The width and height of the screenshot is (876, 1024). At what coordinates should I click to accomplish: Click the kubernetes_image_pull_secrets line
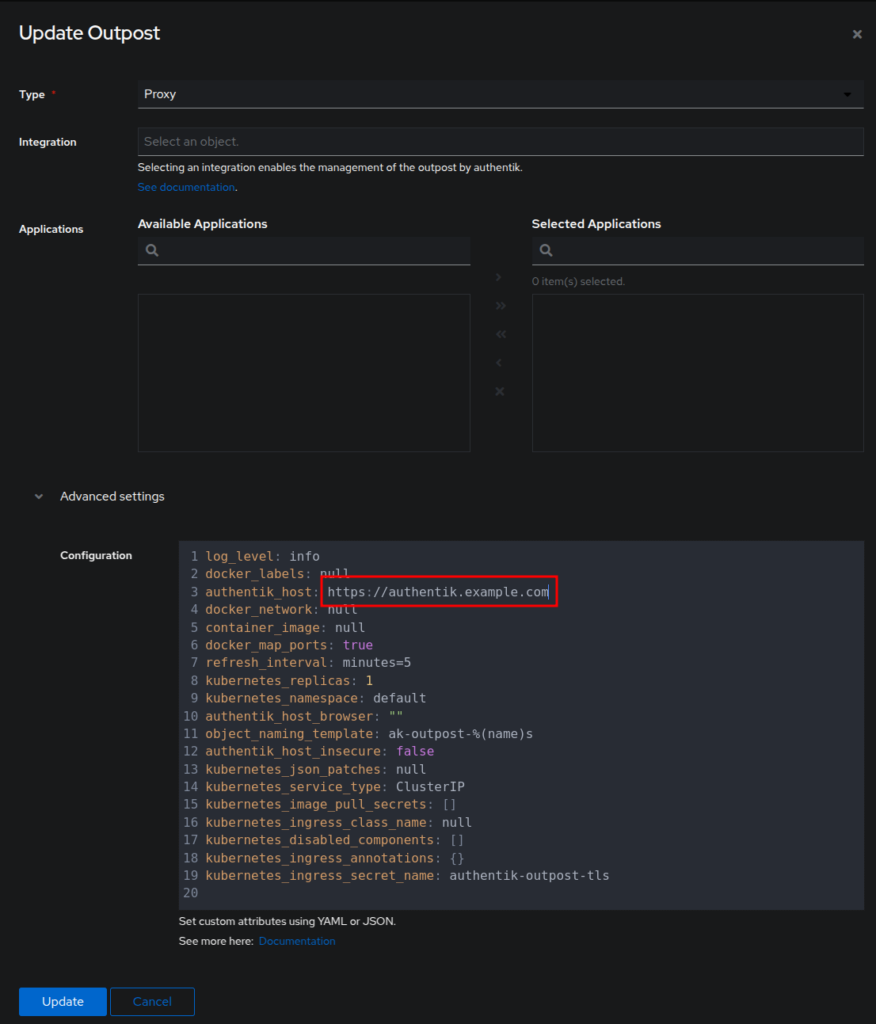pos(331,805)
